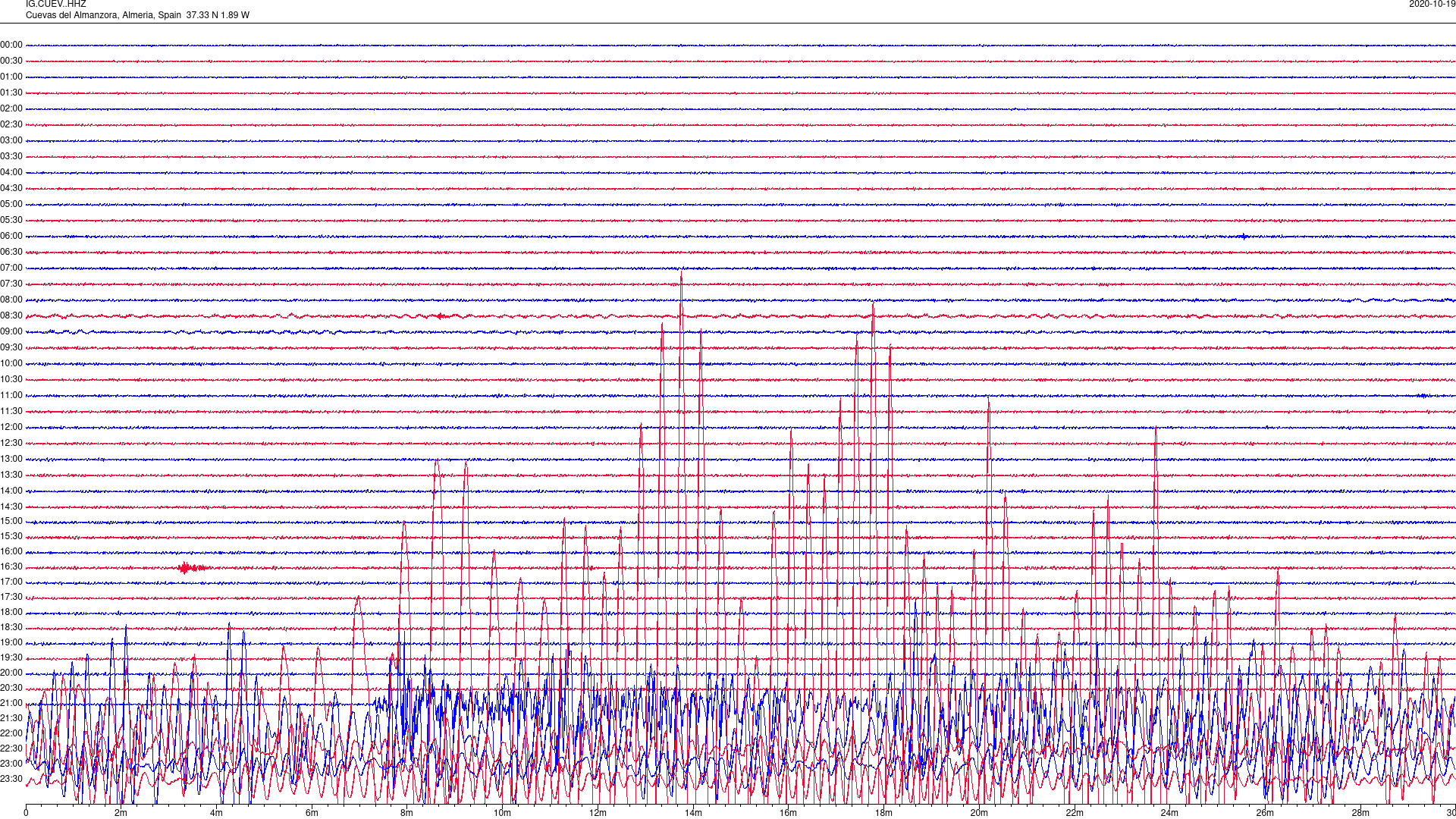Select the 19:30 time label
Image resolution: width=1456 pixels, height=819 pixels.
[11, 657]
